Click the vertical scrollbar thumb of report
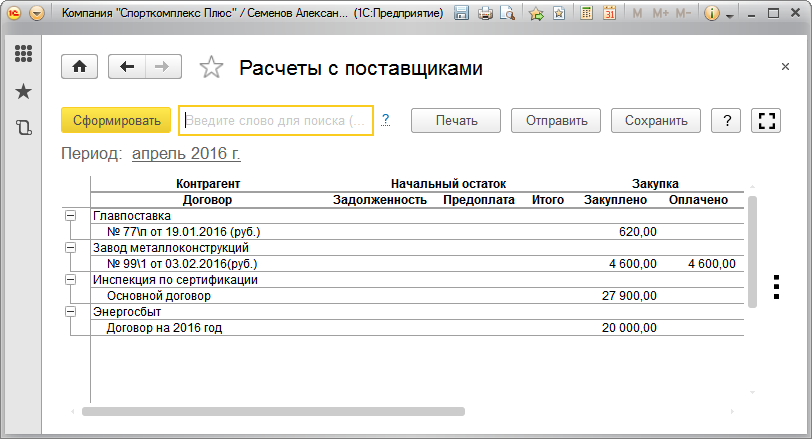The width and height of the screenshot is (812, 439). (x=752, y=252)
